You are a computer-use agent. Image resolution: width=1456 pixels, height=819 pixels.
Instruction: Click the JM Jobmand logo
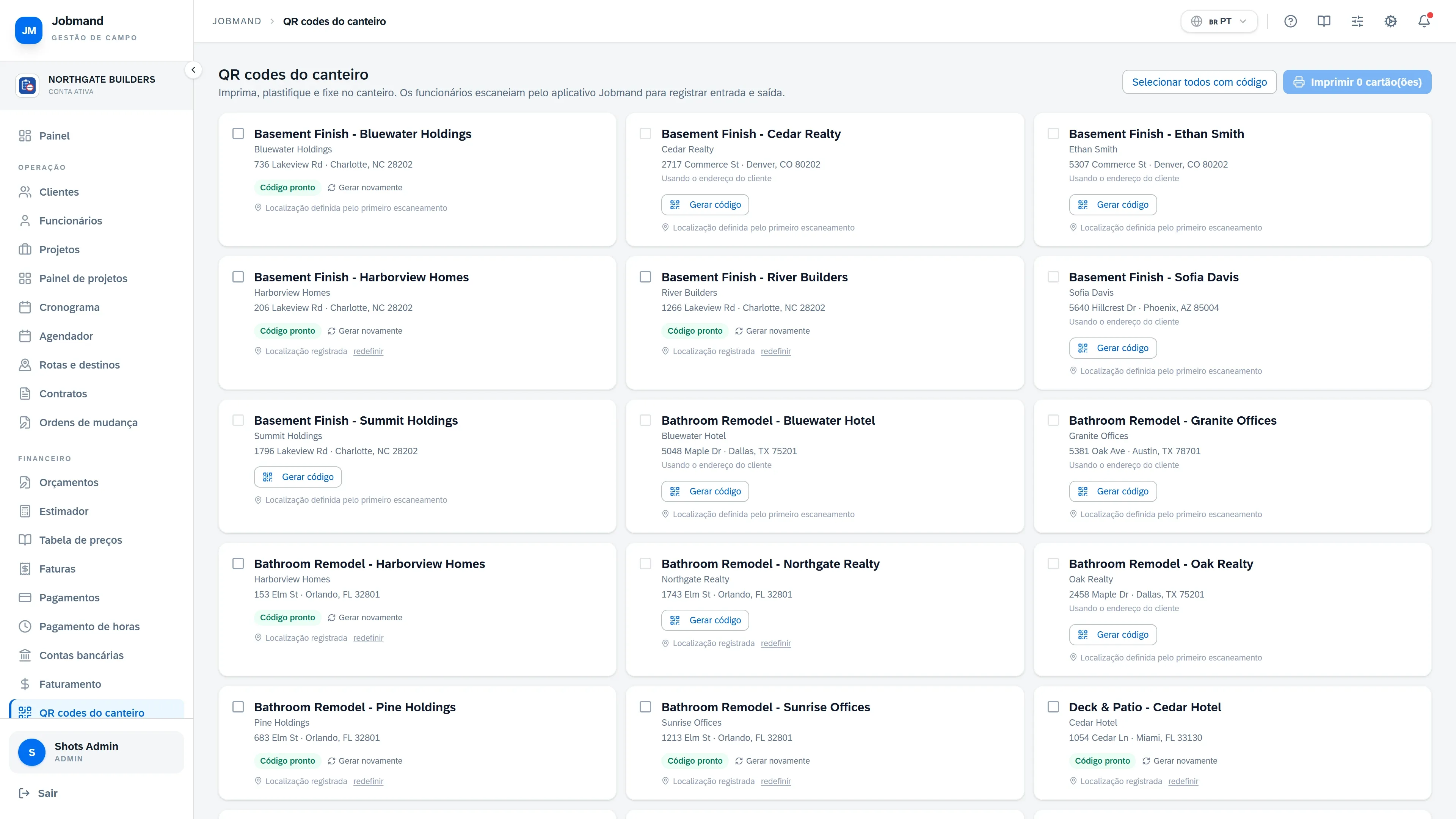29,30
